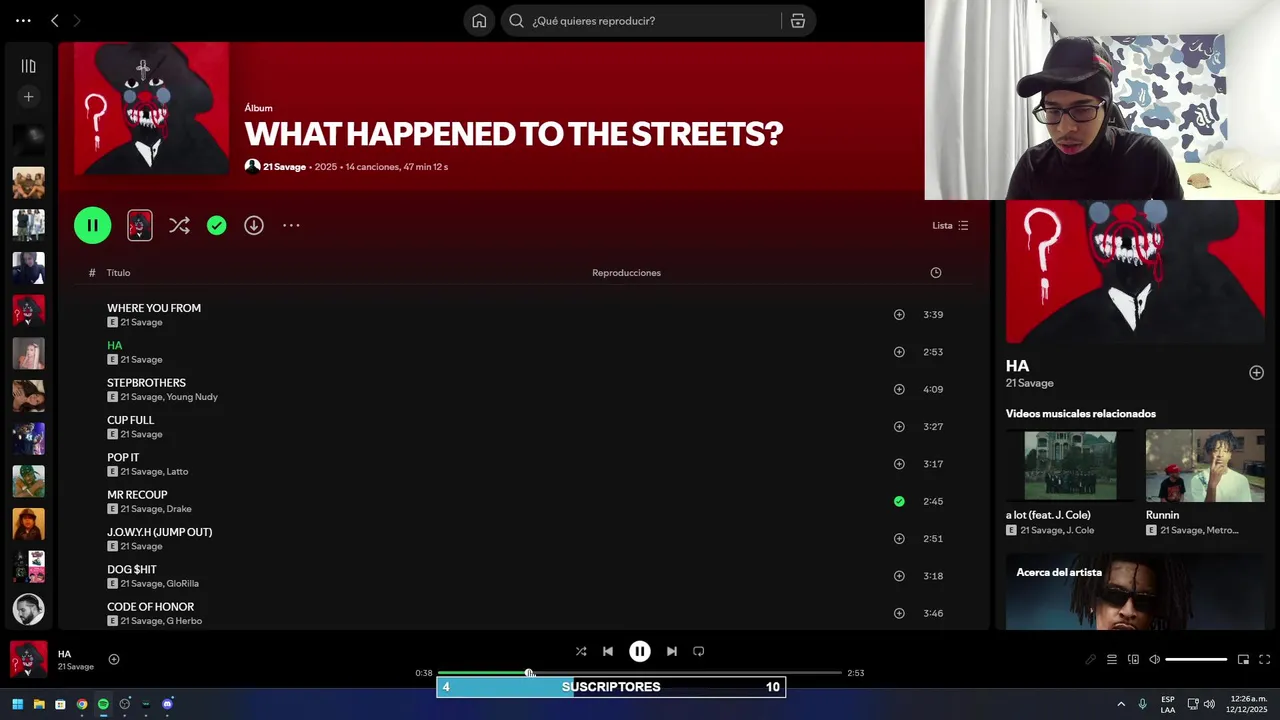Open Google Chrome from the taskbar
The height and width of the screenshot is (720, 1280).
point(82,704)
